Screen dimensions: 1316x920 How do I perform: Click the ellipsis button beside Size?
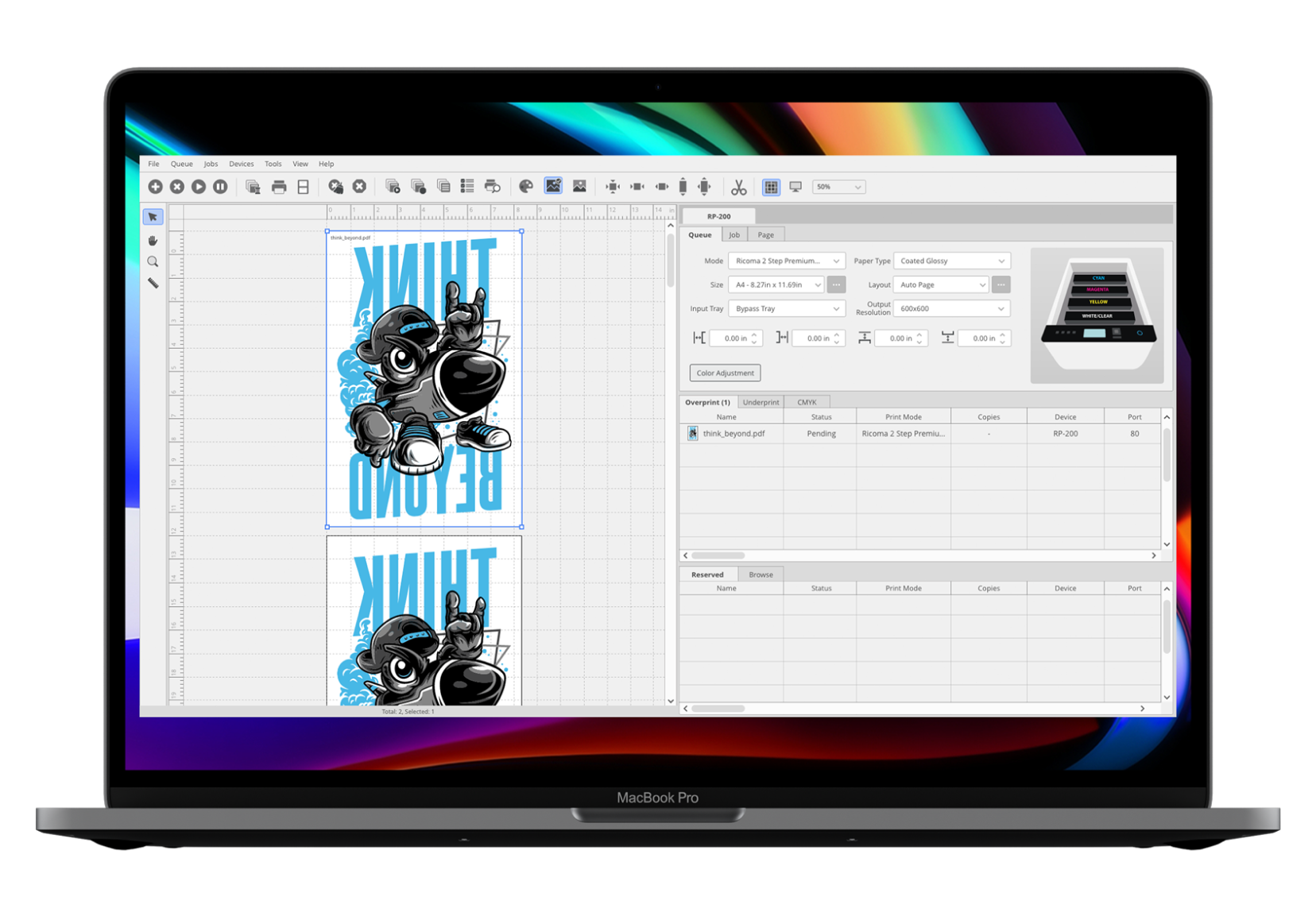[836, 284]
